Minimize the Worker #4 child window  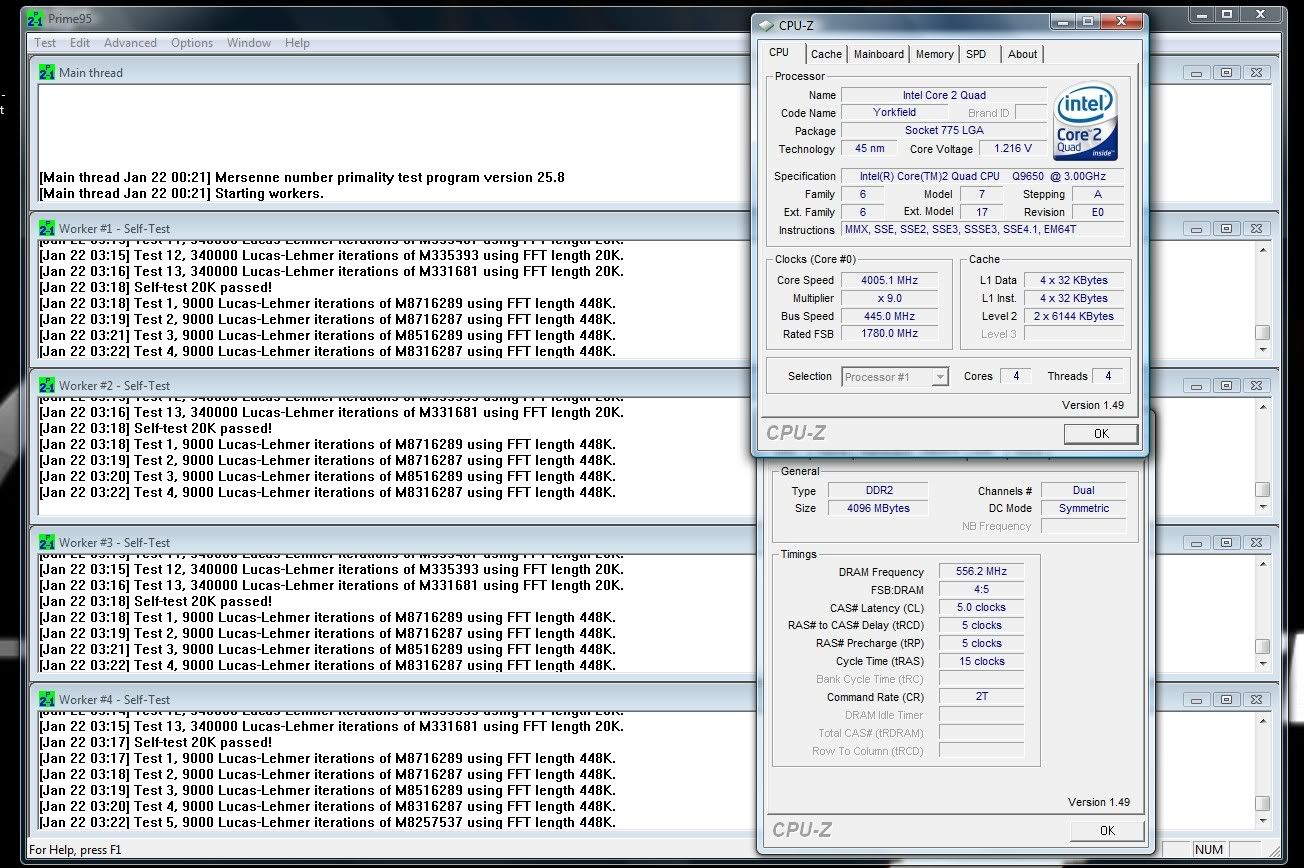point(1198,699)
